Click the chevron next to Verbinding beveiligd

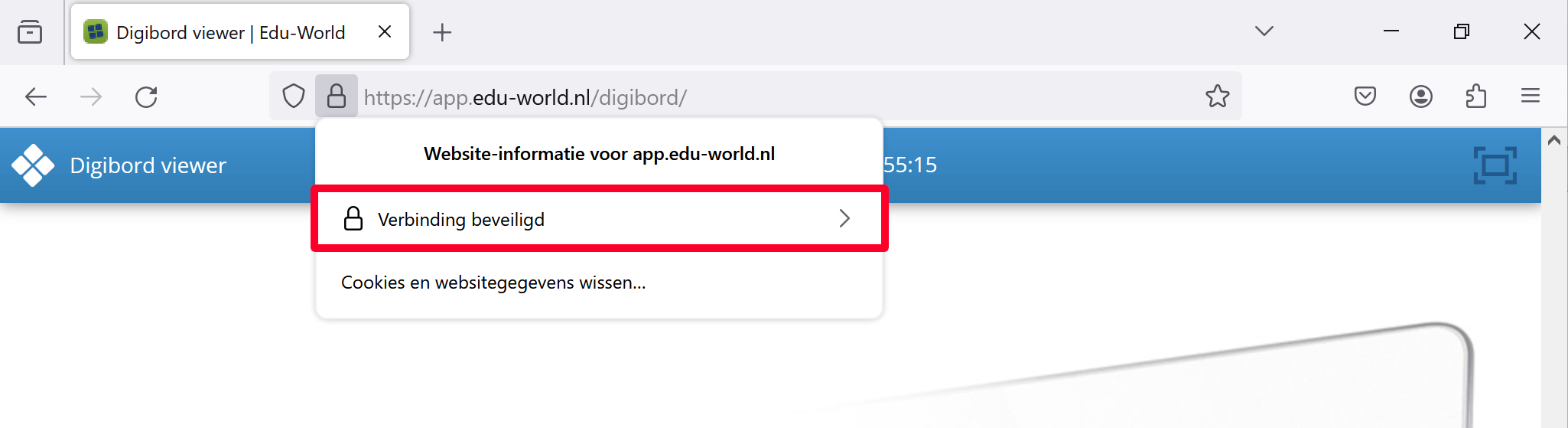(844, 219)
